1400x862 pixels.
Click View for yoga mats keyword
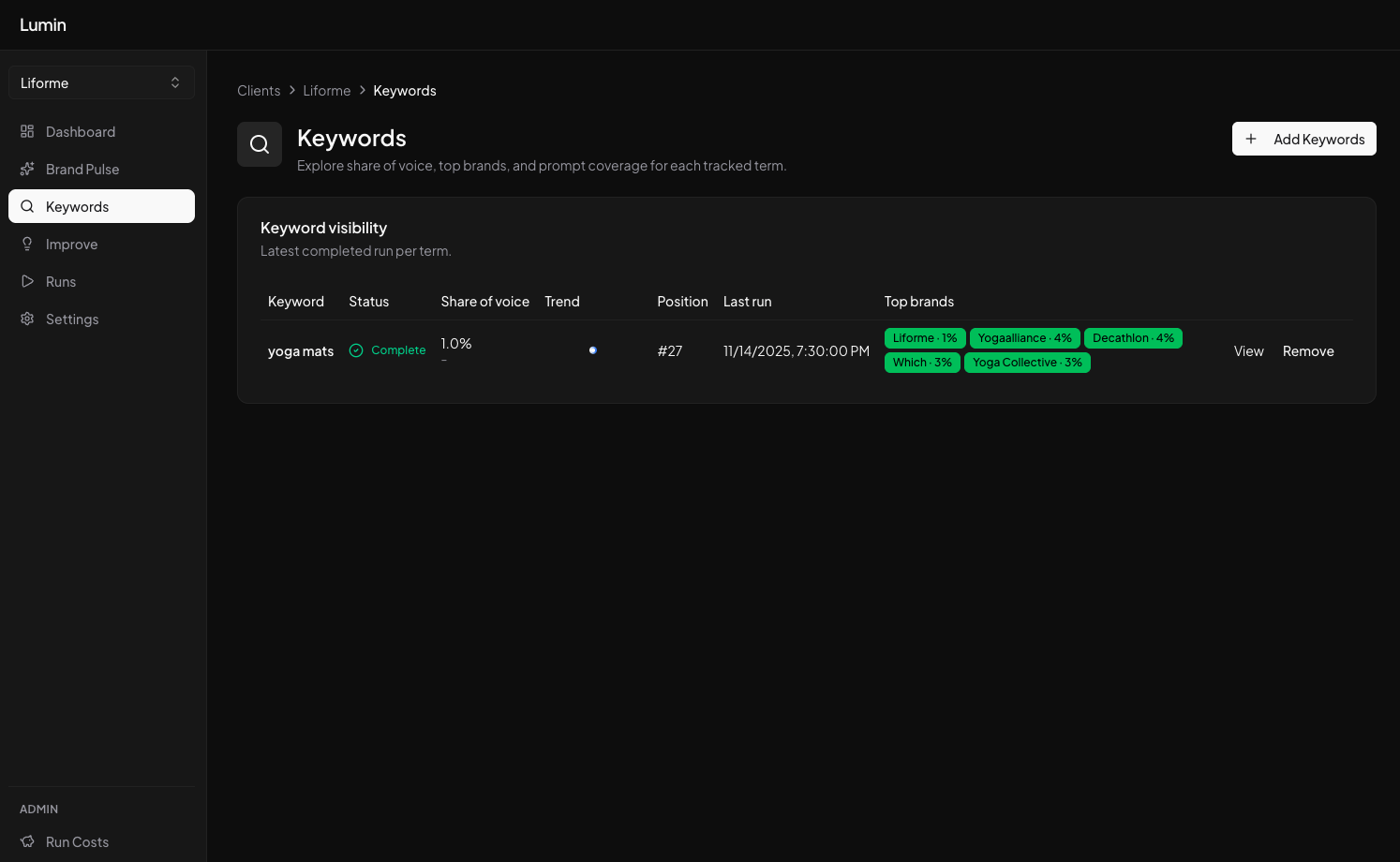tap(1248, 351)
